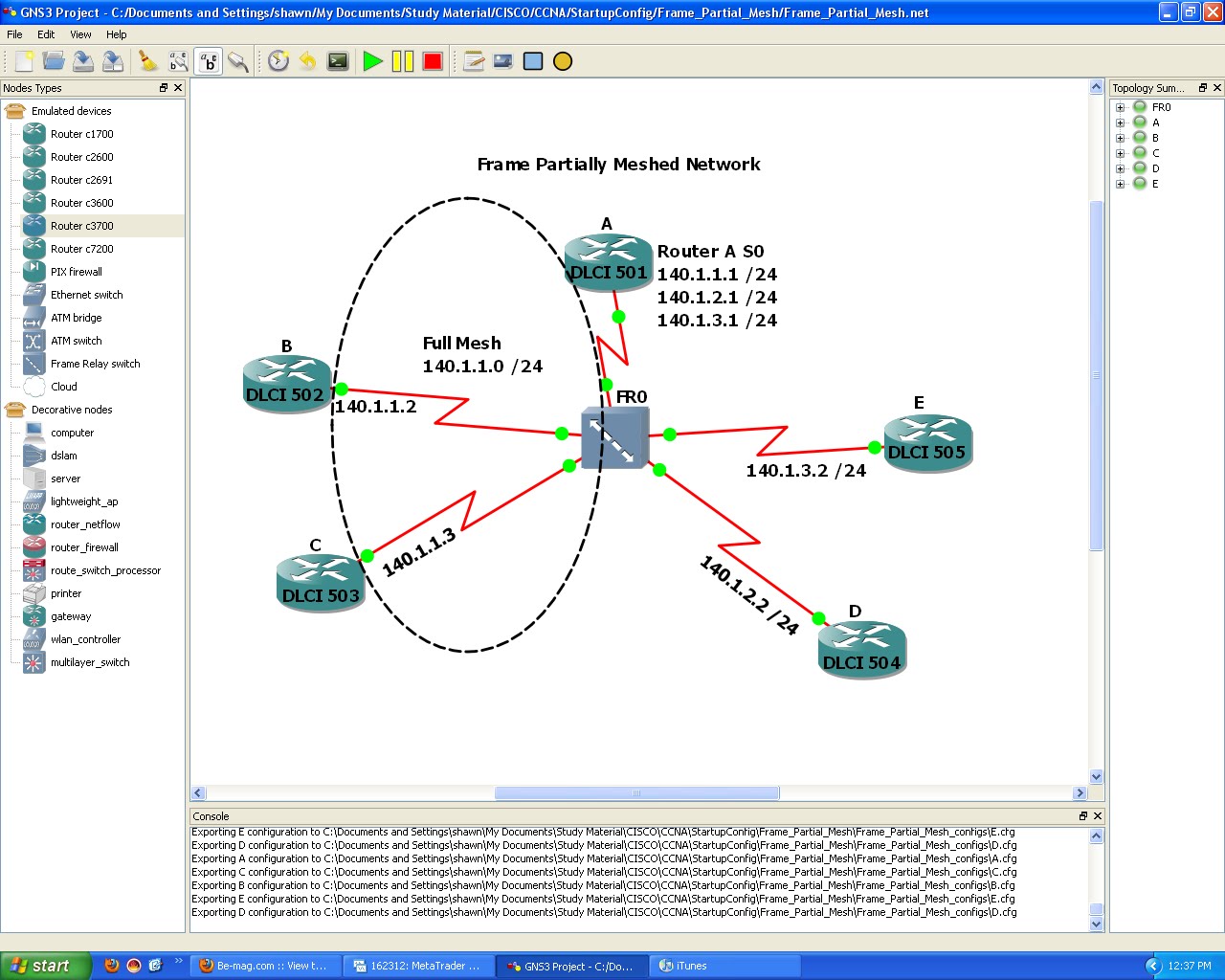Select the router_firewall decorative node
Viewport: 1225px width, 980px height.
[72, 547]
